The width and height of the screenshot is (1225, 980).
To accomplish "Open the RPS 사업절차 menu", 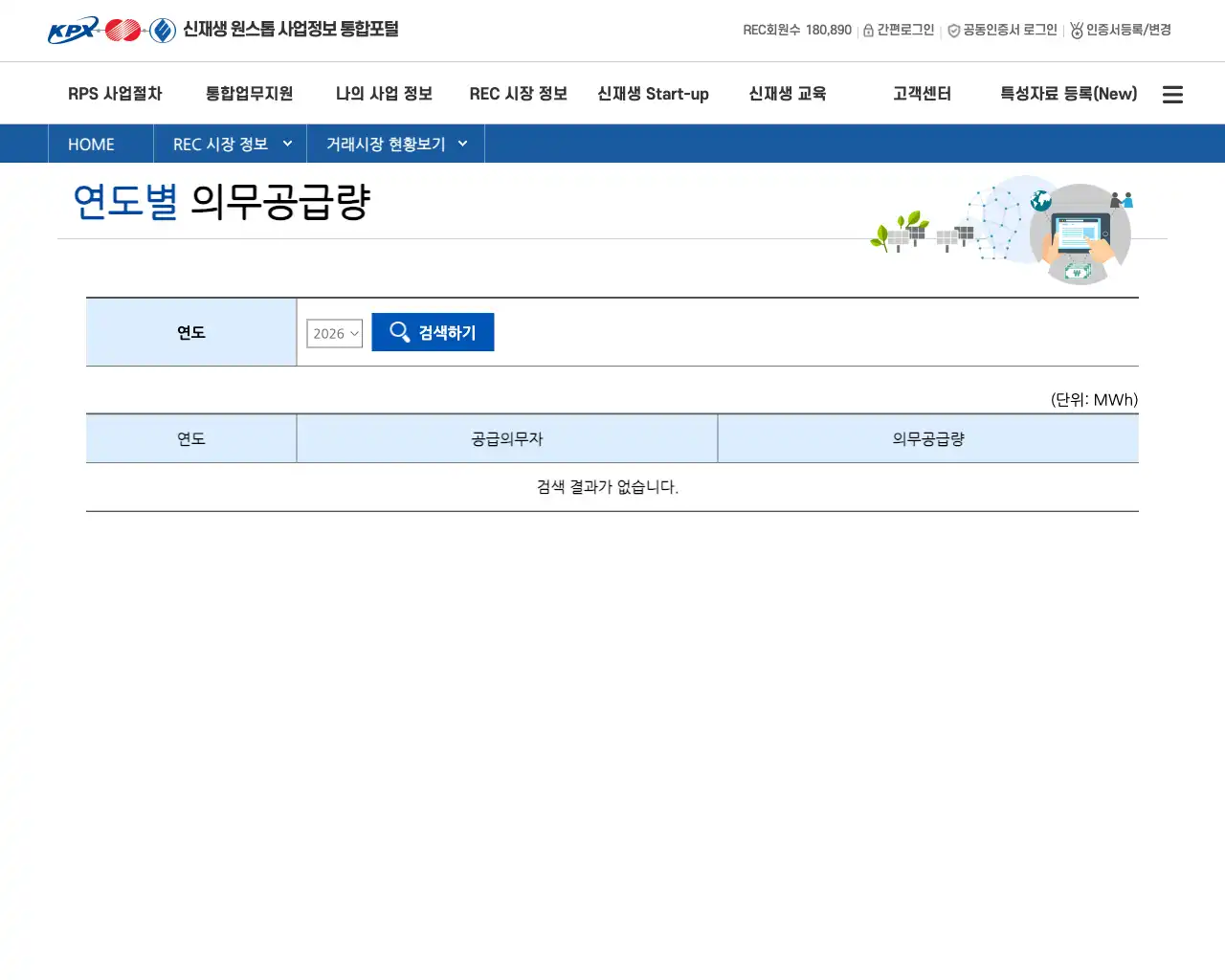I will coord(115,94).
